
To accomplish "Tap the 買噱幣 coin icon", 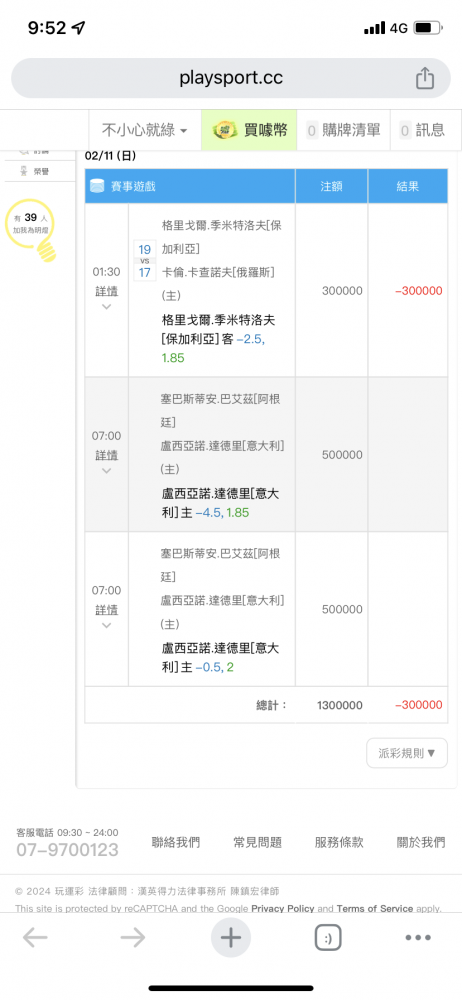I will click(x=223, y=130).
